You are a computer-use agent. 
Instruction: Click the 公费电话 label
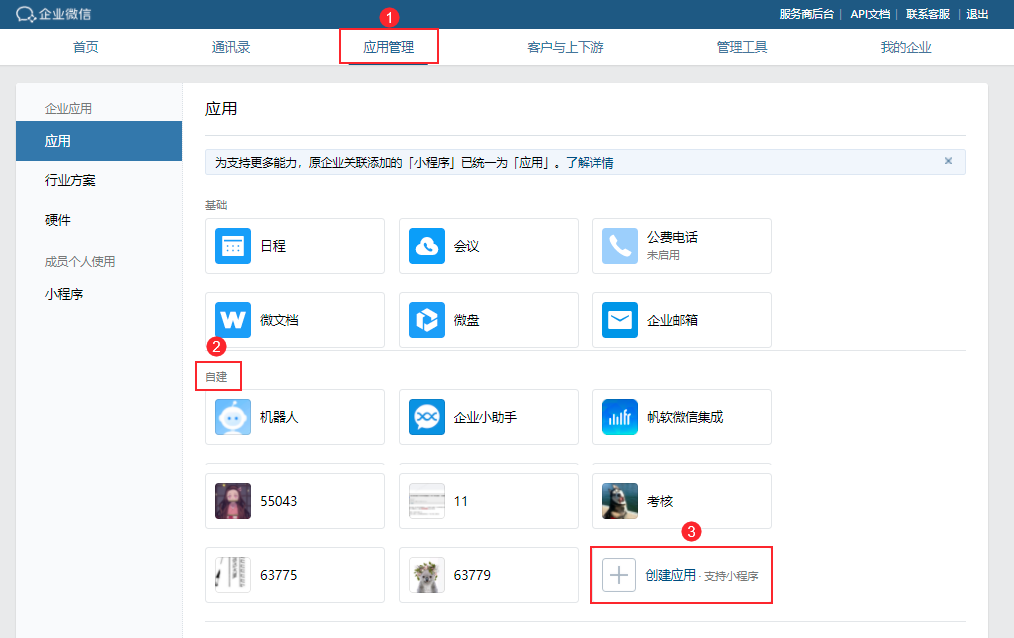click(x=673, y=237)
